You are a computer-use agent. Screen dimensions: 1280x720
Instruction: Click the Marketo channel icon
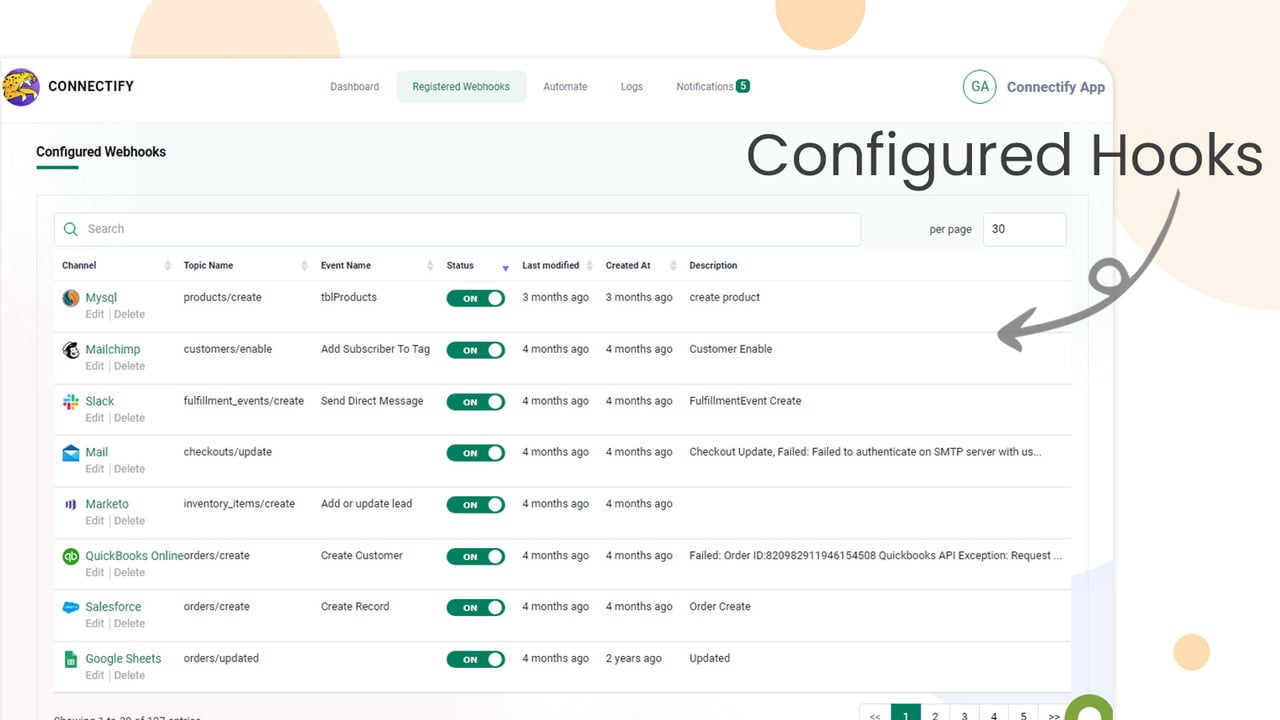tap(71, 505)
